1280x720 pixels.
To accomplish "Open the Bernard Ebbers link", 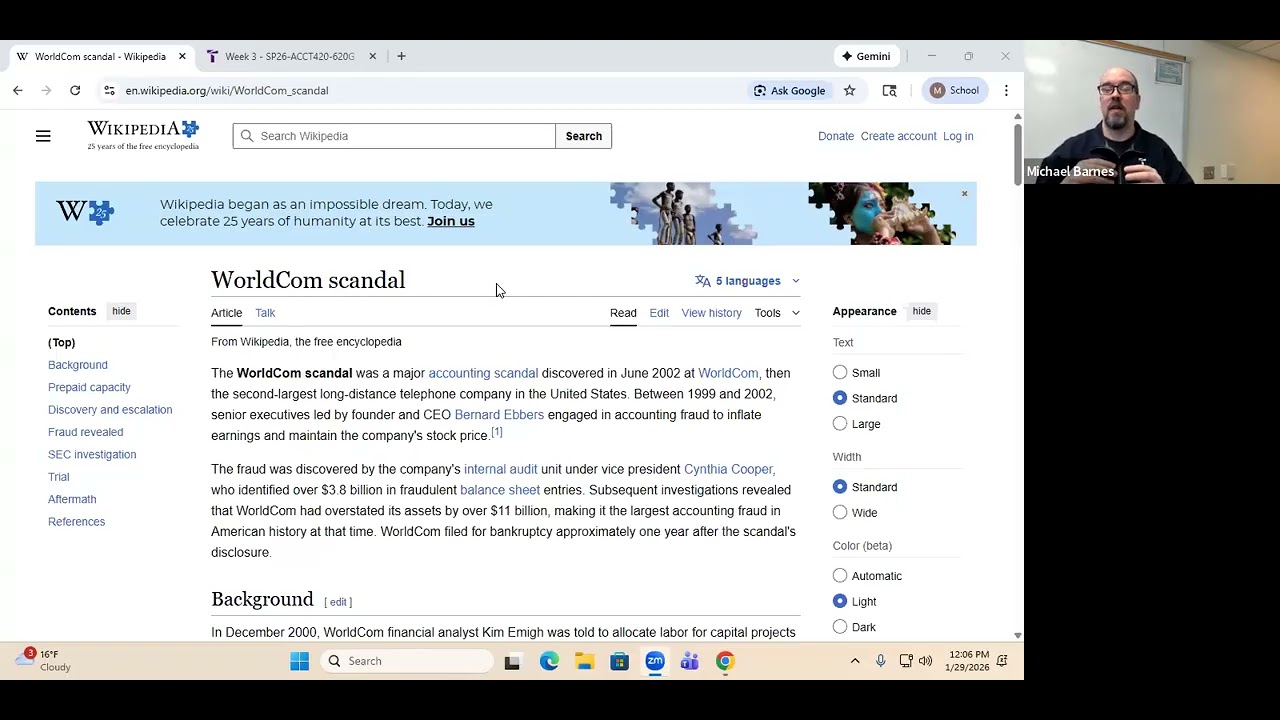I will [x=499, y=415].
